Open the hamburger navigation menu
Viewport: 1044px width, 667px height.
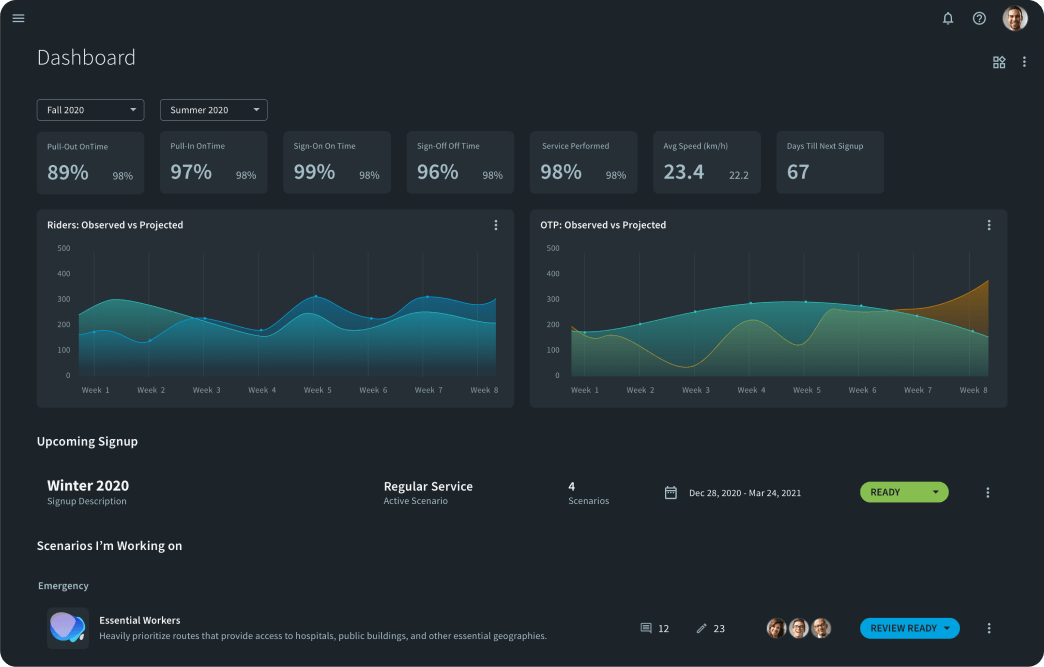(18, 18)
